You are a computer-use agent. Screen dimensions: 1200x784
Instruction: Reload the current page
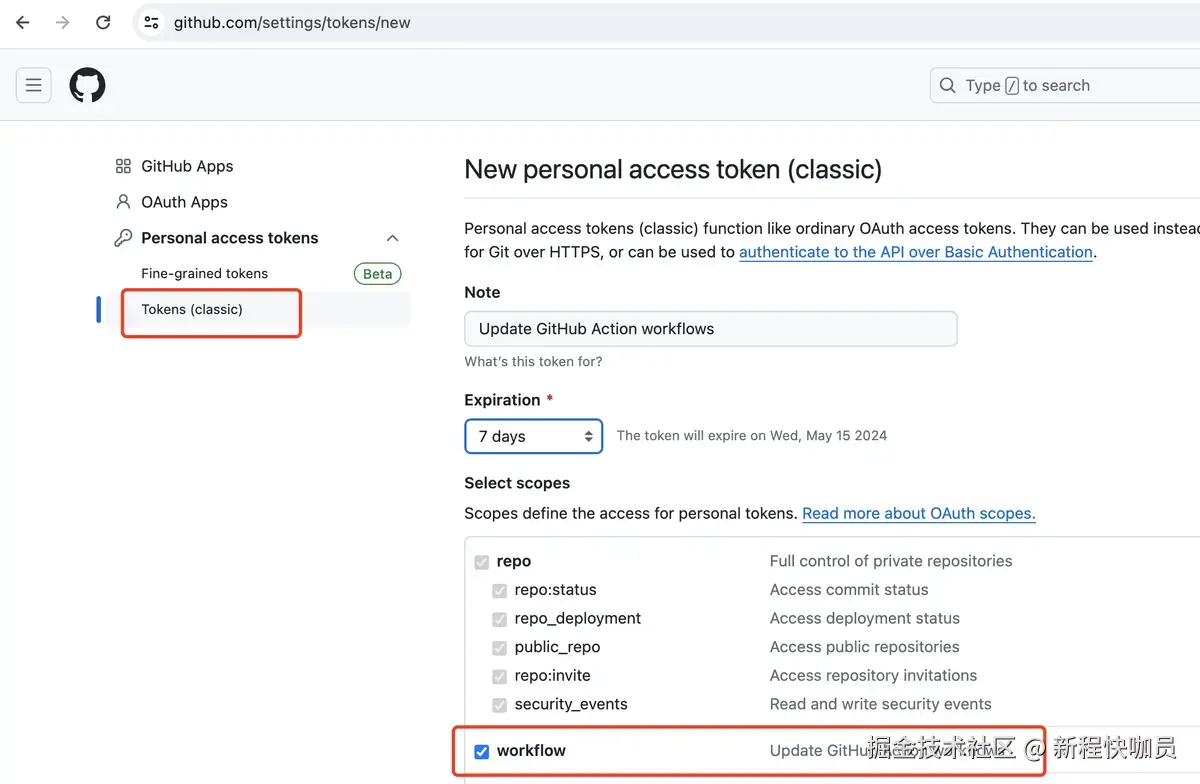point(103,22)
